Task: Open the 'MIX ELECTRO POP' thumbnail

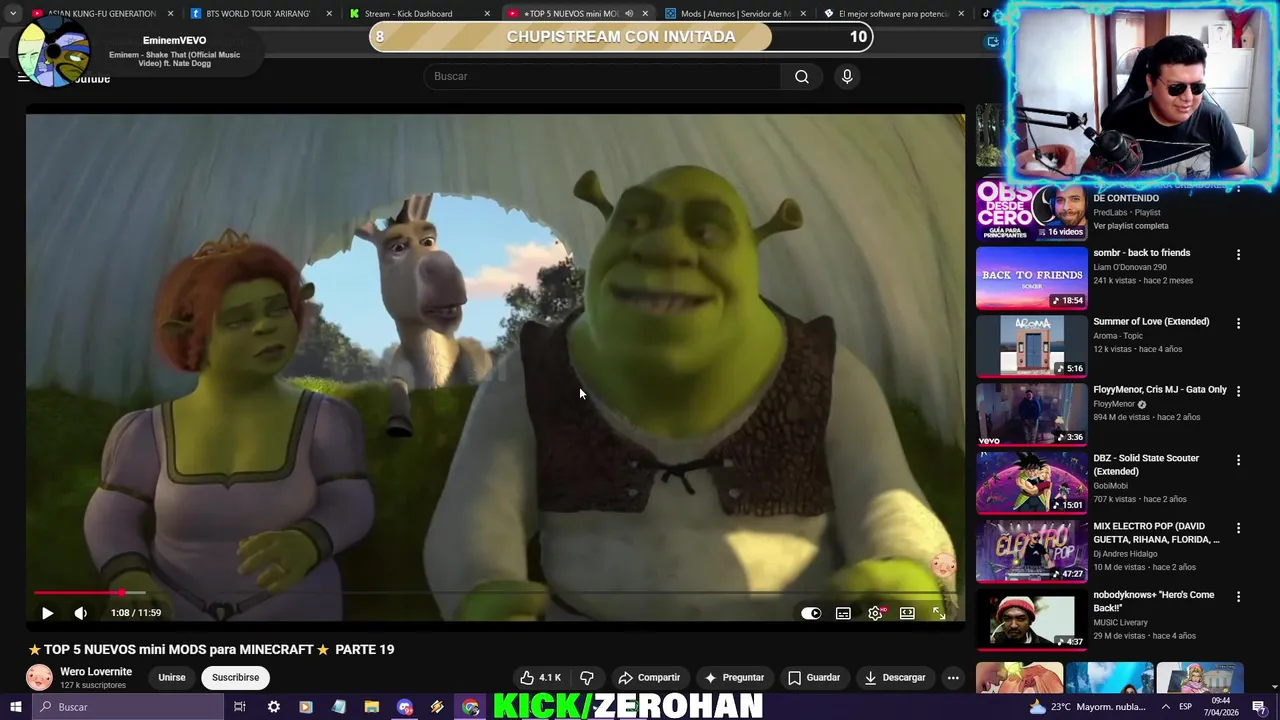Action: (1031, 551)
